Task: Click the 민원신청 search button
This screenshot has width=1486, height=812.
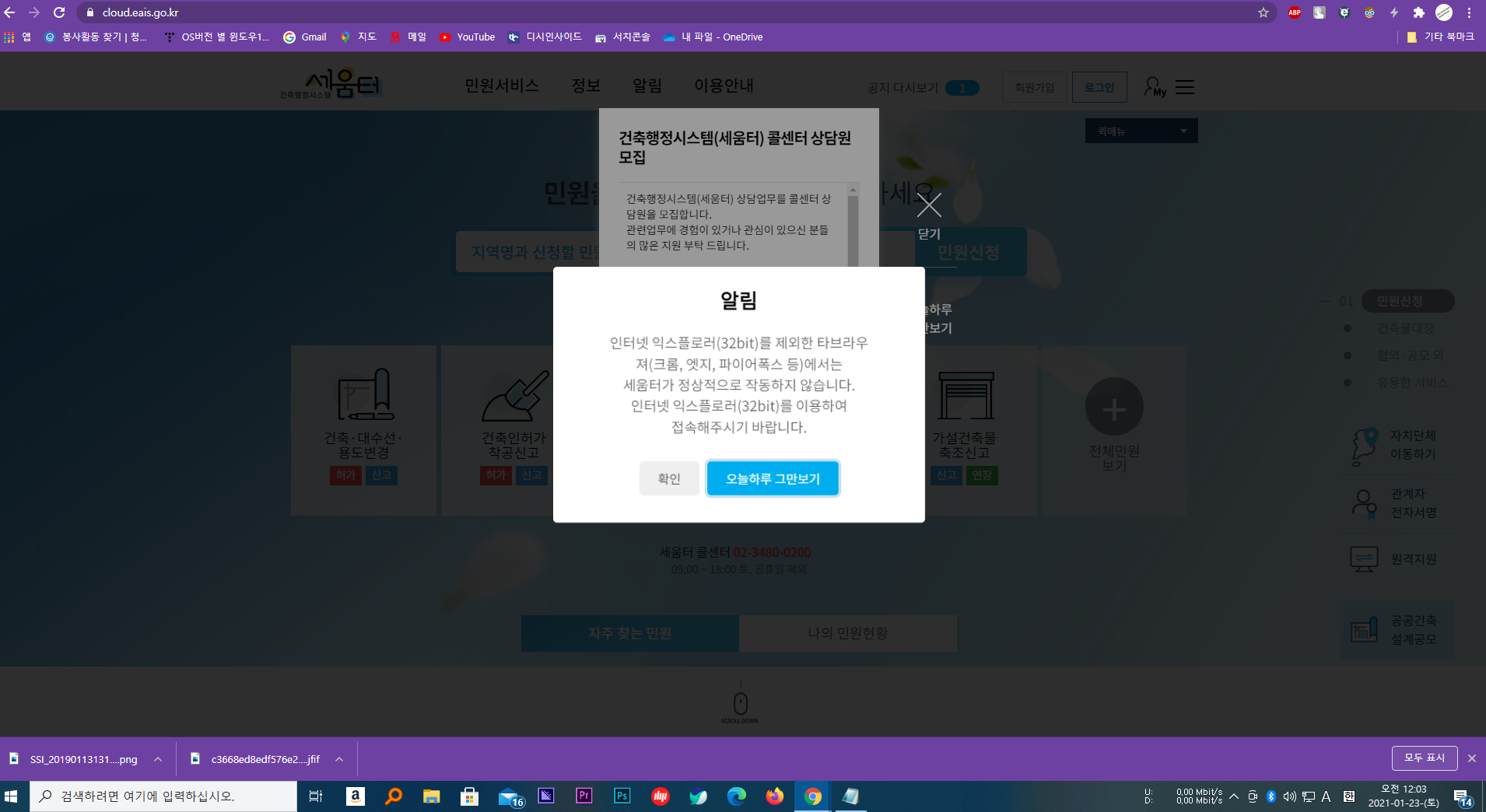Action: (x=969, y=252)
